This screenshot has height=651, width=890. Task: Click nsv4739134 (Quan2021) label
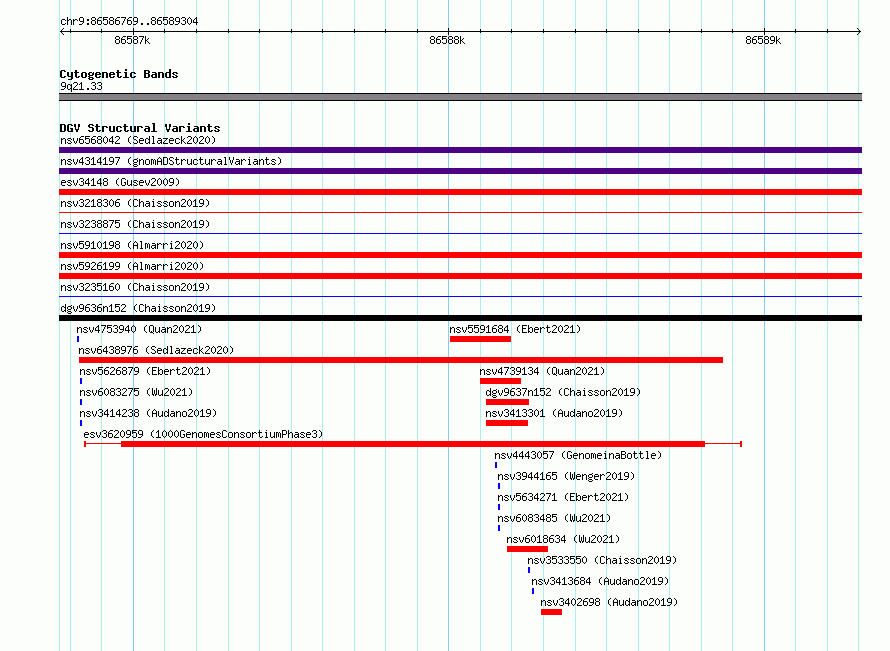(542, 371)
